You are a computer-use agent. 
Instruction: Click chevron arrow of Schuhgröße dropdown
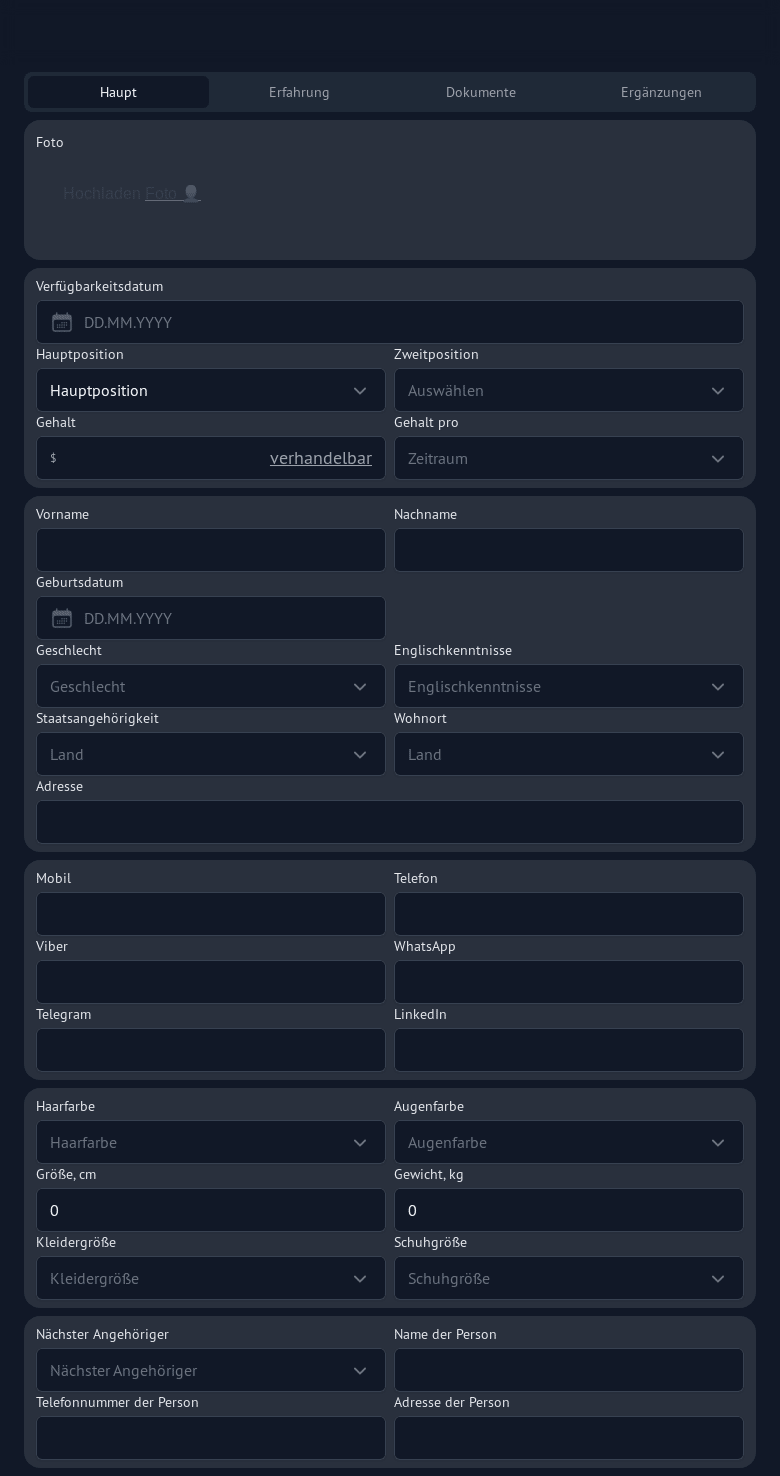[x=718, y=1278]
